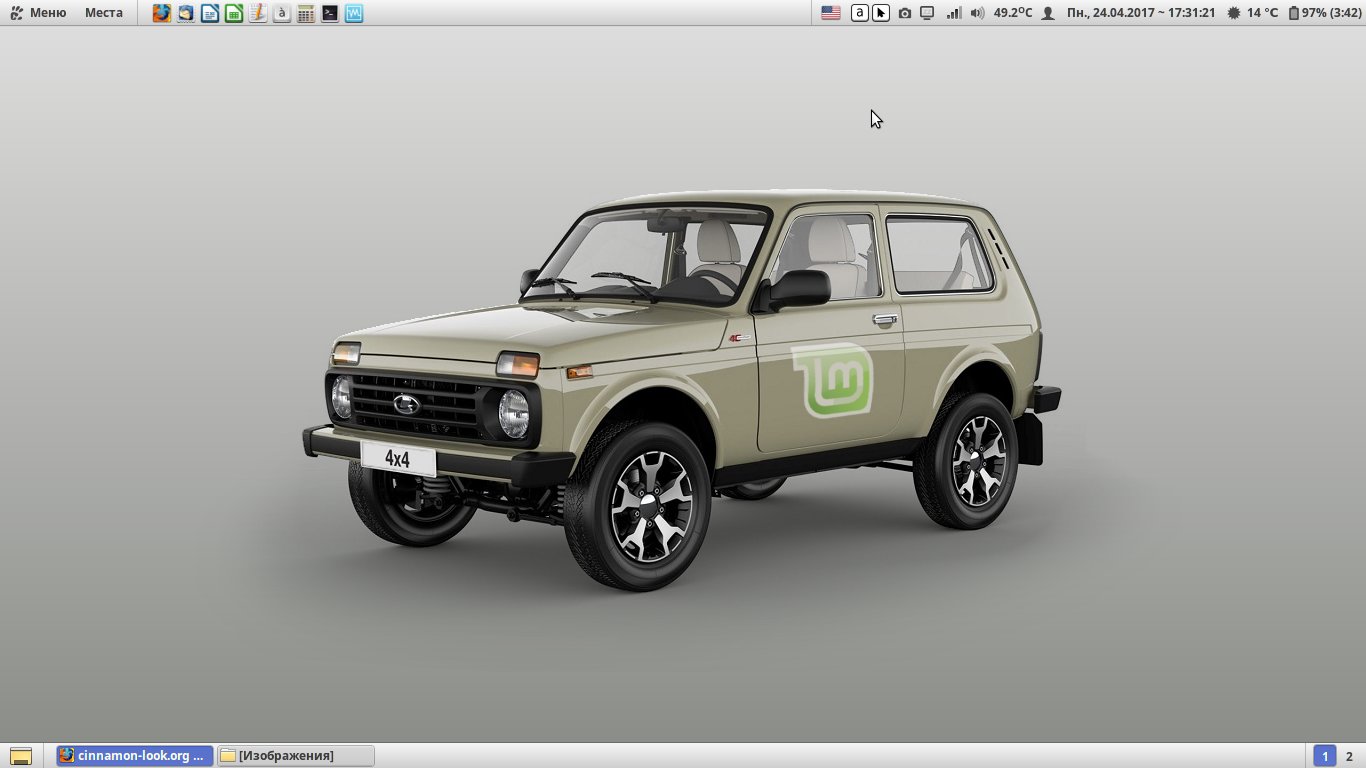Viewport: 1366px width, 768px height.
Task: Launch Thunderbird mail from the panel
Action: click(186, 13)
